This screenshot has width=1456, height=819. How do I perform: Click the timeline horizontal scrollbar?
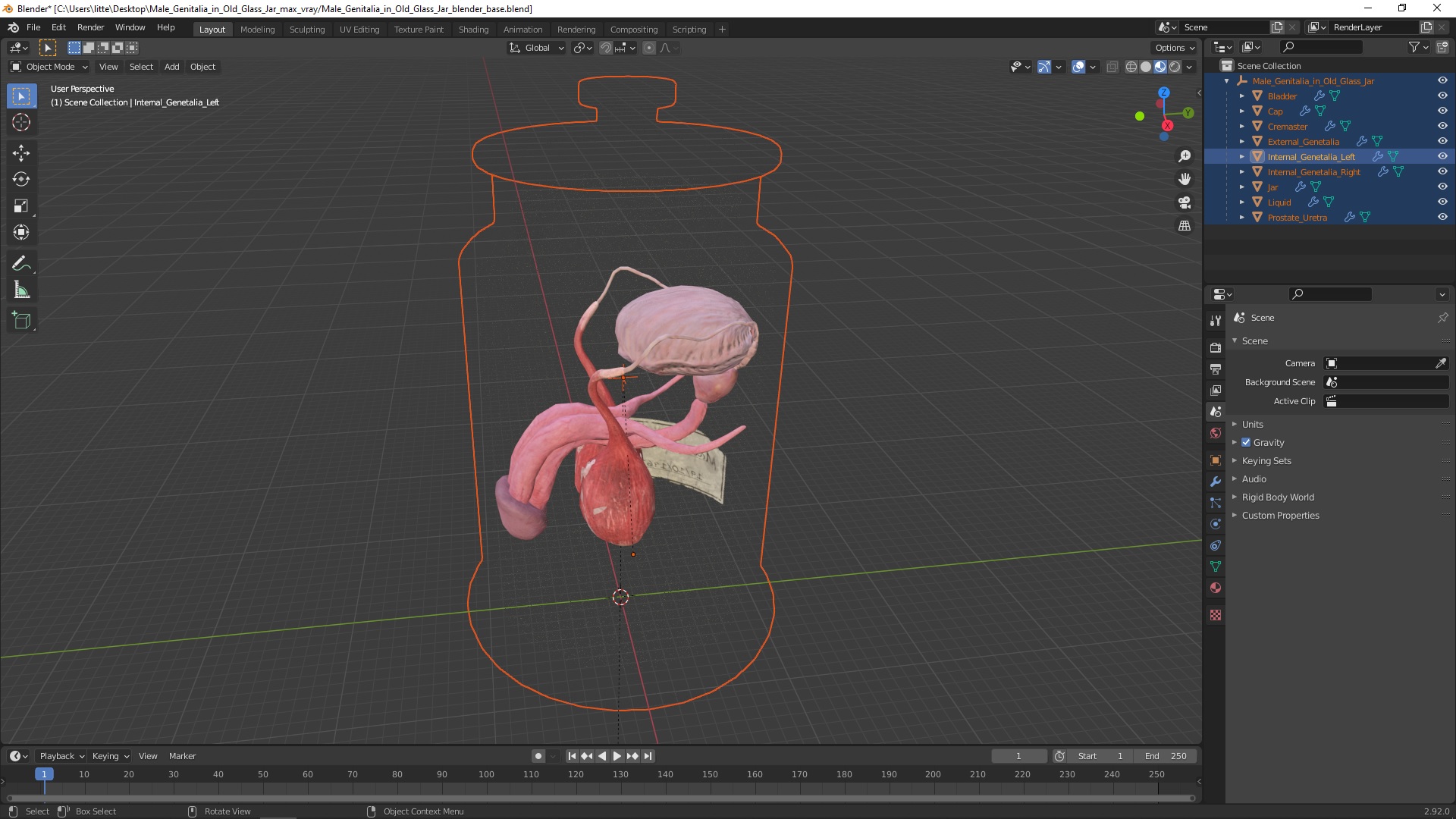601,798
